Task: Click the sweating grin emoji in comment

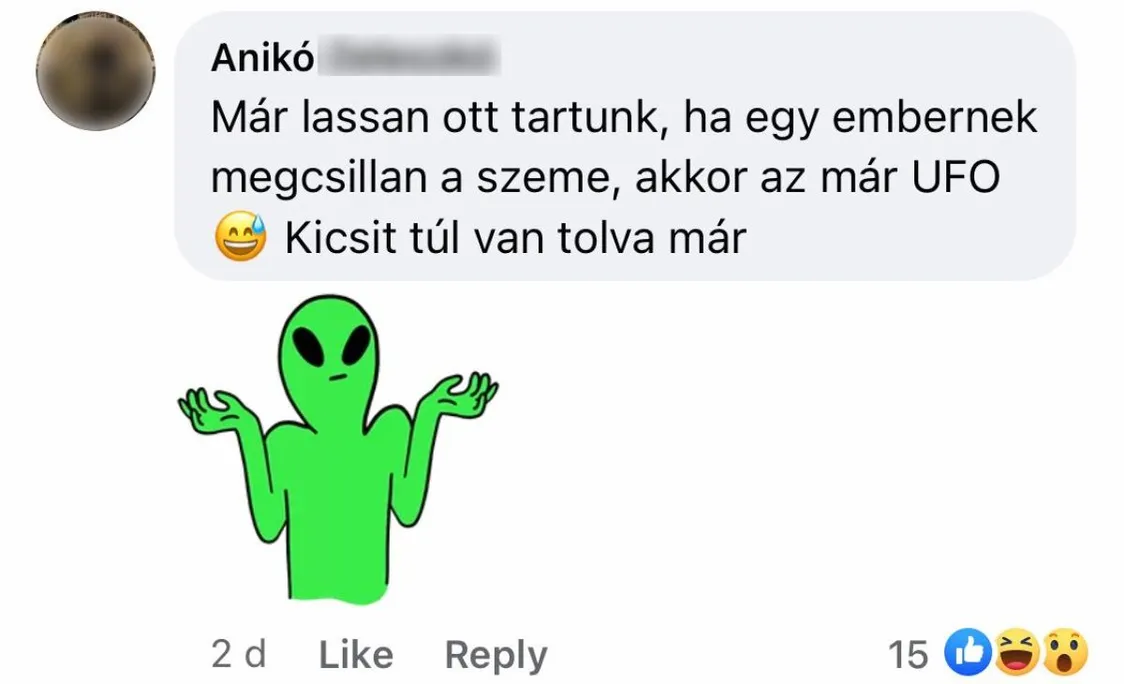Action: tap(241, 236)
